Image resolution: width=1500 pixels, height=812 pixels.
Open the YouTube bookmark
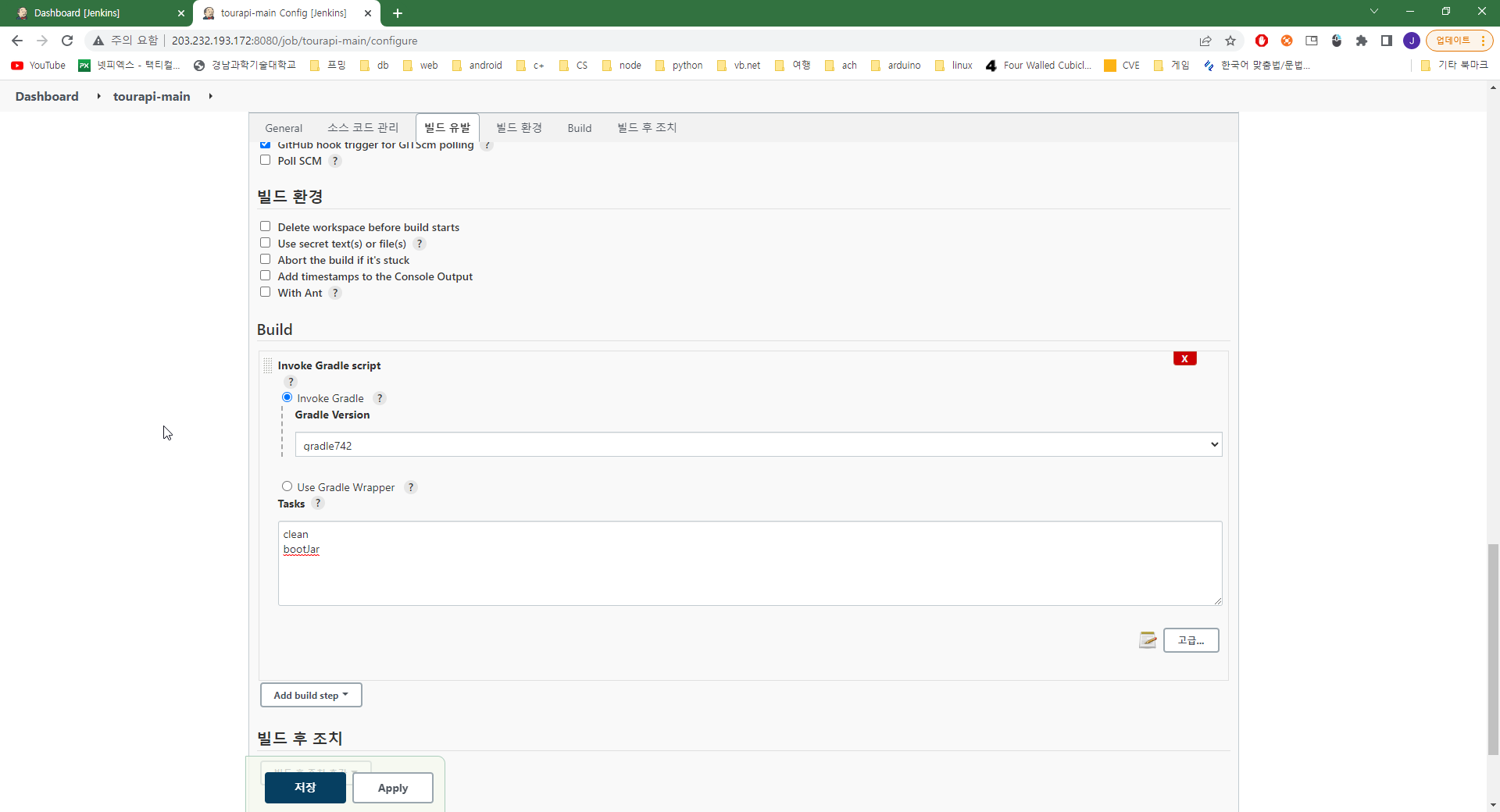point(37,66)
